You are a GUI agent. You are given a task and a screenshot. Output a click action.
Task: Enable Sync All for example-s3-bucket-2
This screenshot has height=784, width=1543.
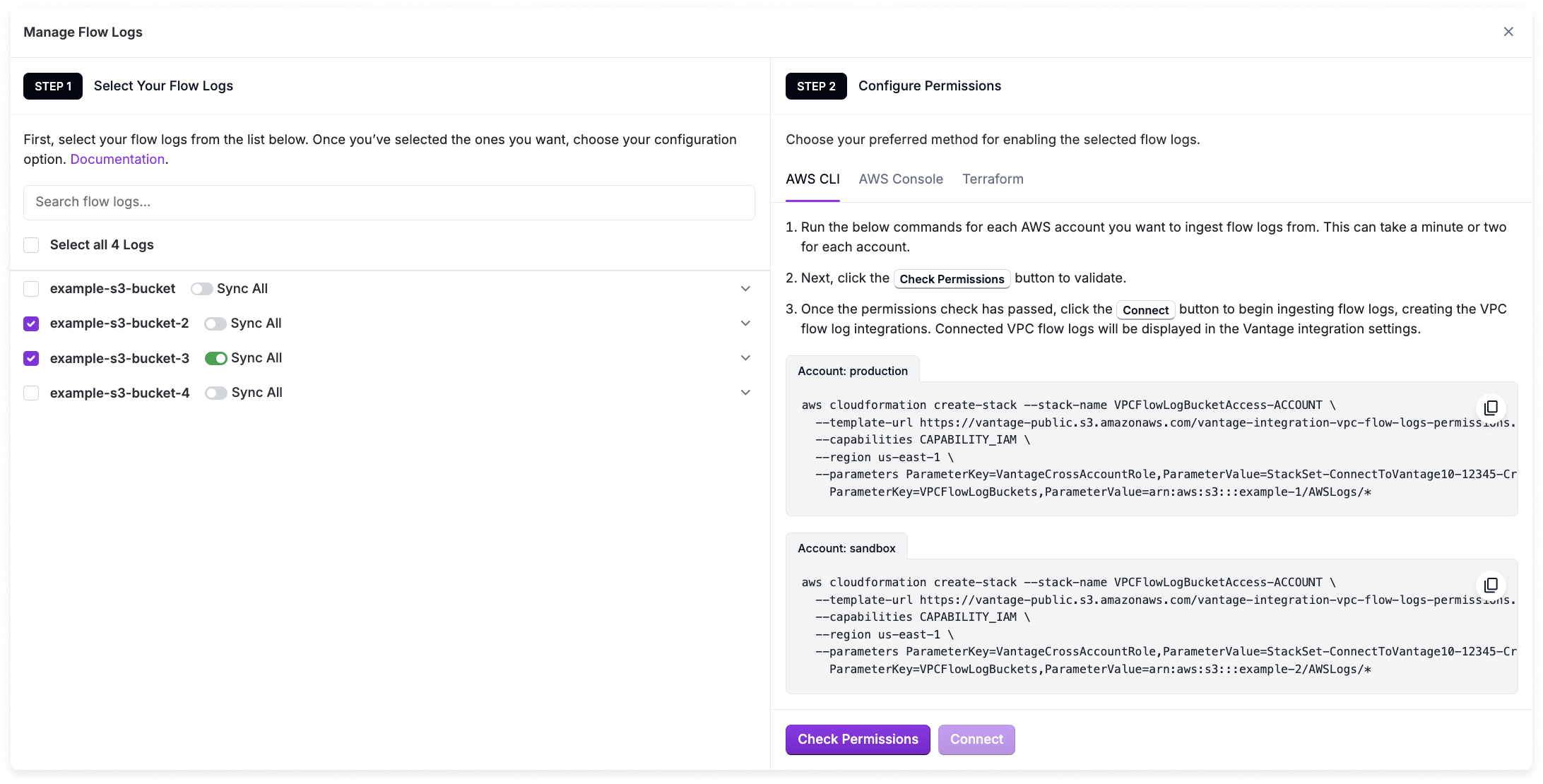pos(215,323)
